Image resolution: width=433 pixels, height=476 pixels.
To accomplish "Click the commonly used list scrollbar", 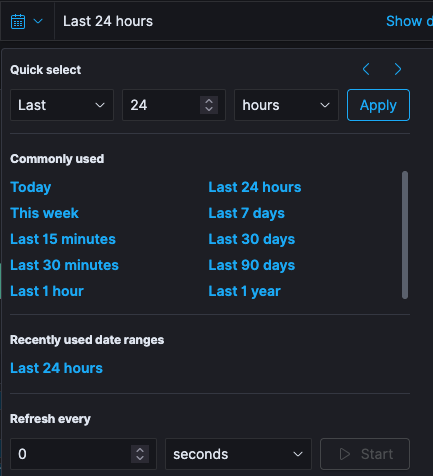I will tap(405, 235).
